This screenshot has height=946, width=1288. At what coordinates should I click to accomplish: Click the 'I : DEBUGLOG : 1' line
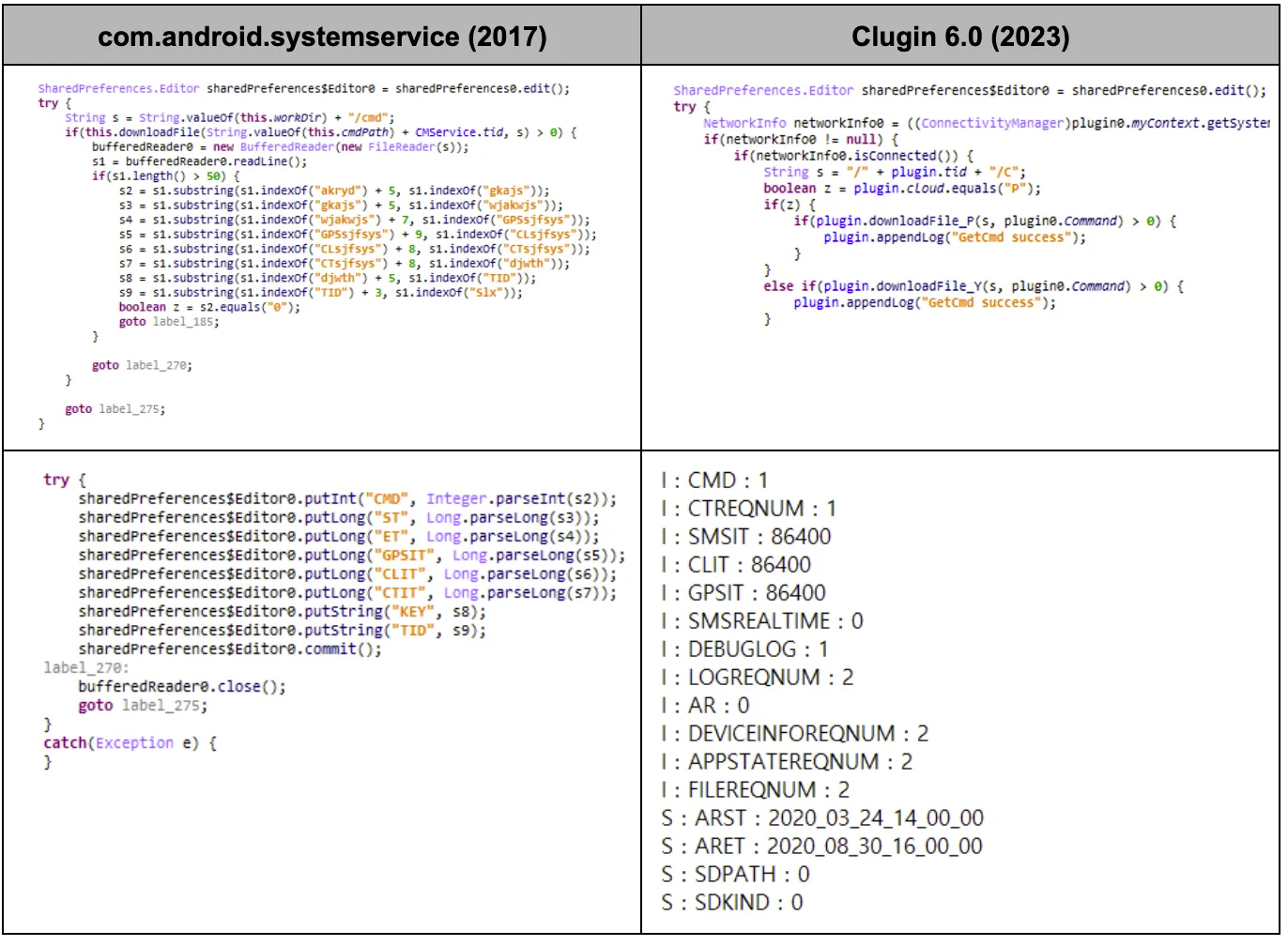(744, 649)
